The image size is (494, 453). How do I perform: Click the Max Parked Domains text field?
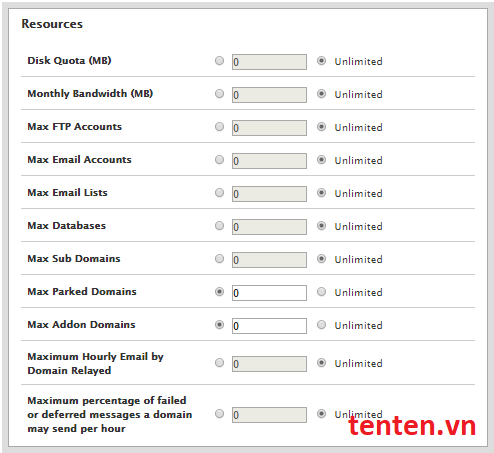[x=269, y=293]
